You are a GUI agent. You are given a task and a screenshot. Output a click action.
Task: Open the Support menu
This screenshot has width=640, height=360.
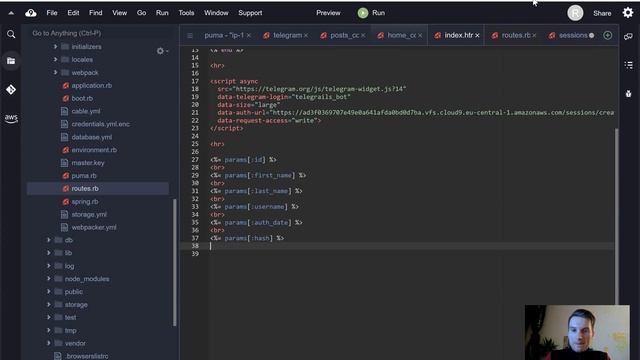250,13
